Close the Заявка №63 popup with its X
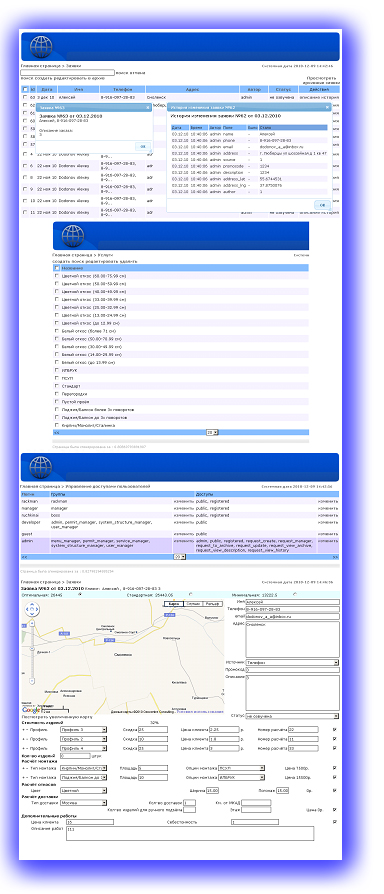384x894 pixels. 148,107
